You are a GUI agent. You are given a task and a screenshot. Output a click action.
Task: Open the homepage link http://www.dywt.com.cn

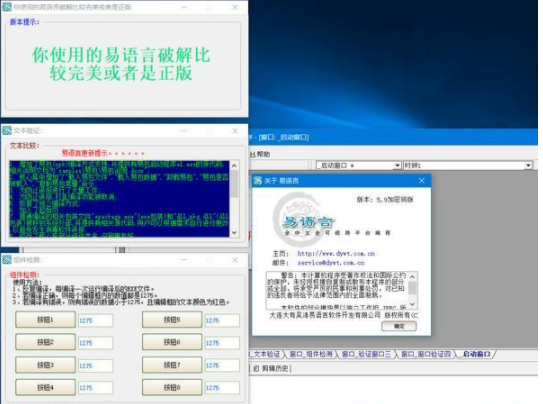point(336,254)
